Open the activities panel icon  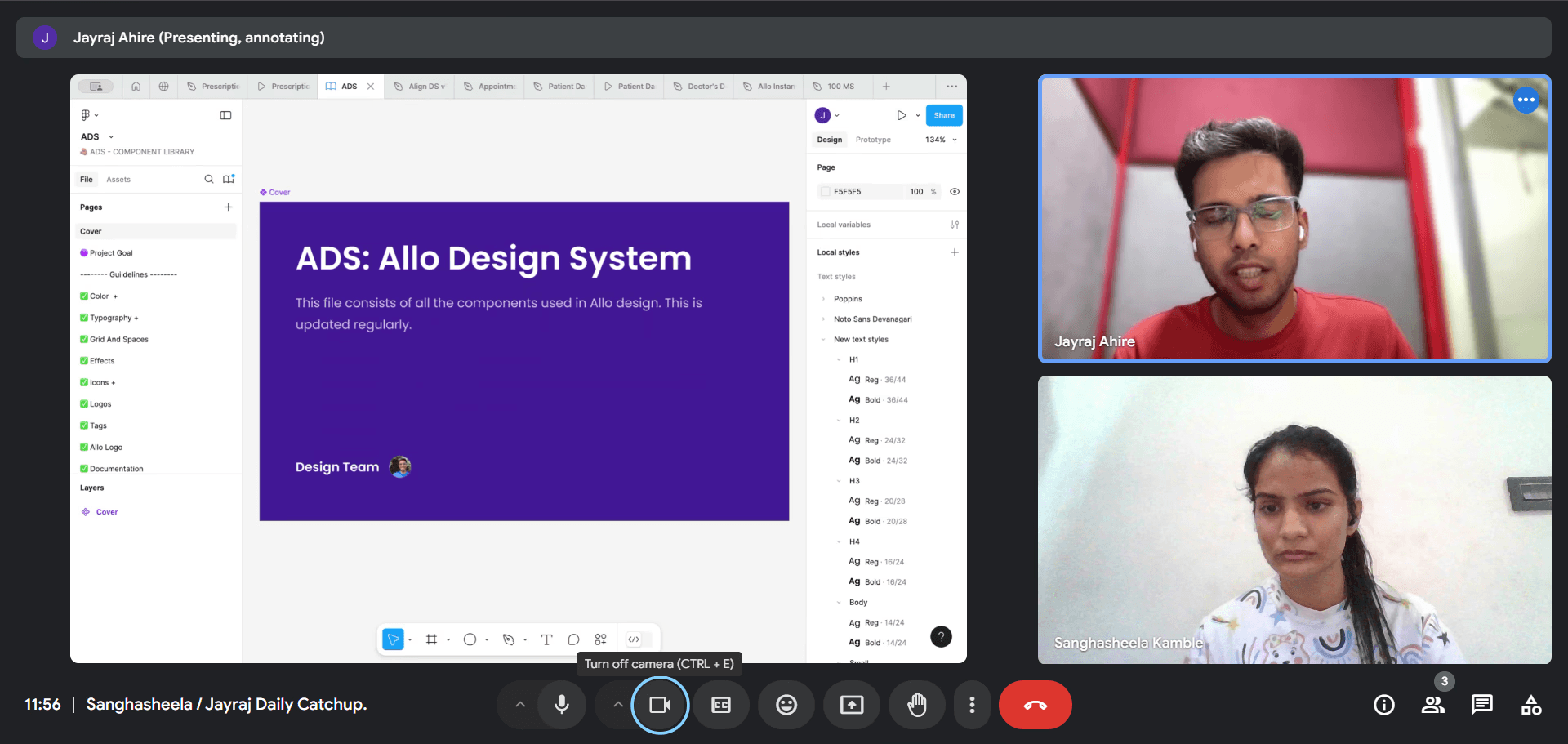pyautogui.click(x=1531, y=705)
